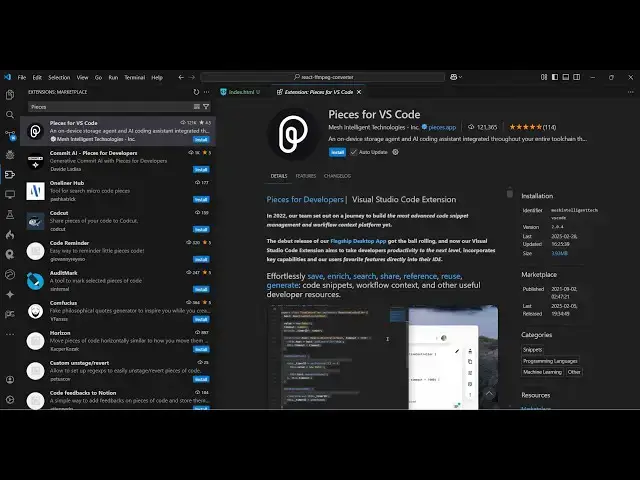This screenshot has height=480, width=640.
Task: Open the Help menu
Action: [157, 78]
